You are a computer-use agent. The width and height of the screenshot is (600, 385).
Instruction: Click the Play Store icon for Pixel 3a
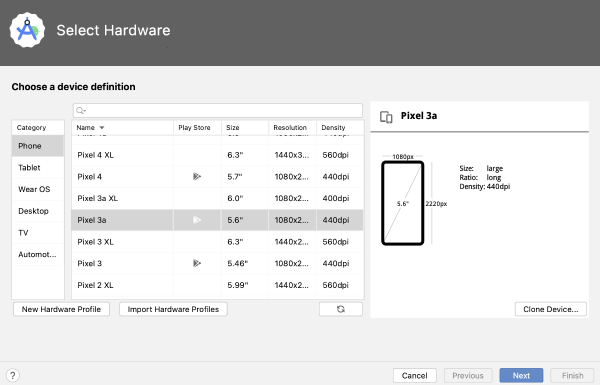point(197,220)
